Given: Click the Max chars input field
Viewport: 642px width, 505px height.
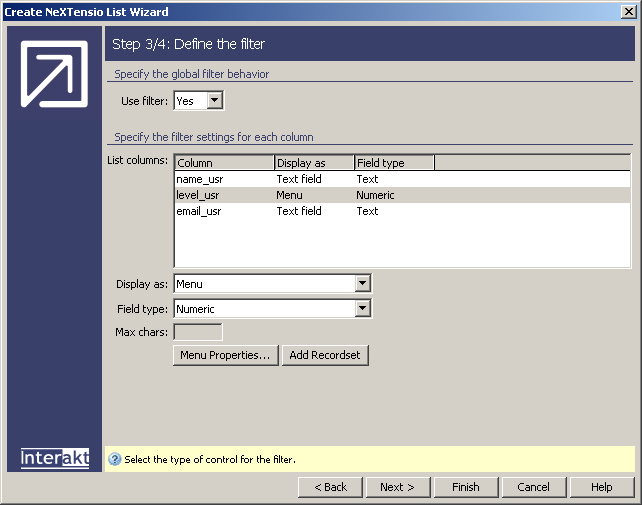Looking at the screenshot, I should tap(198, 332).
